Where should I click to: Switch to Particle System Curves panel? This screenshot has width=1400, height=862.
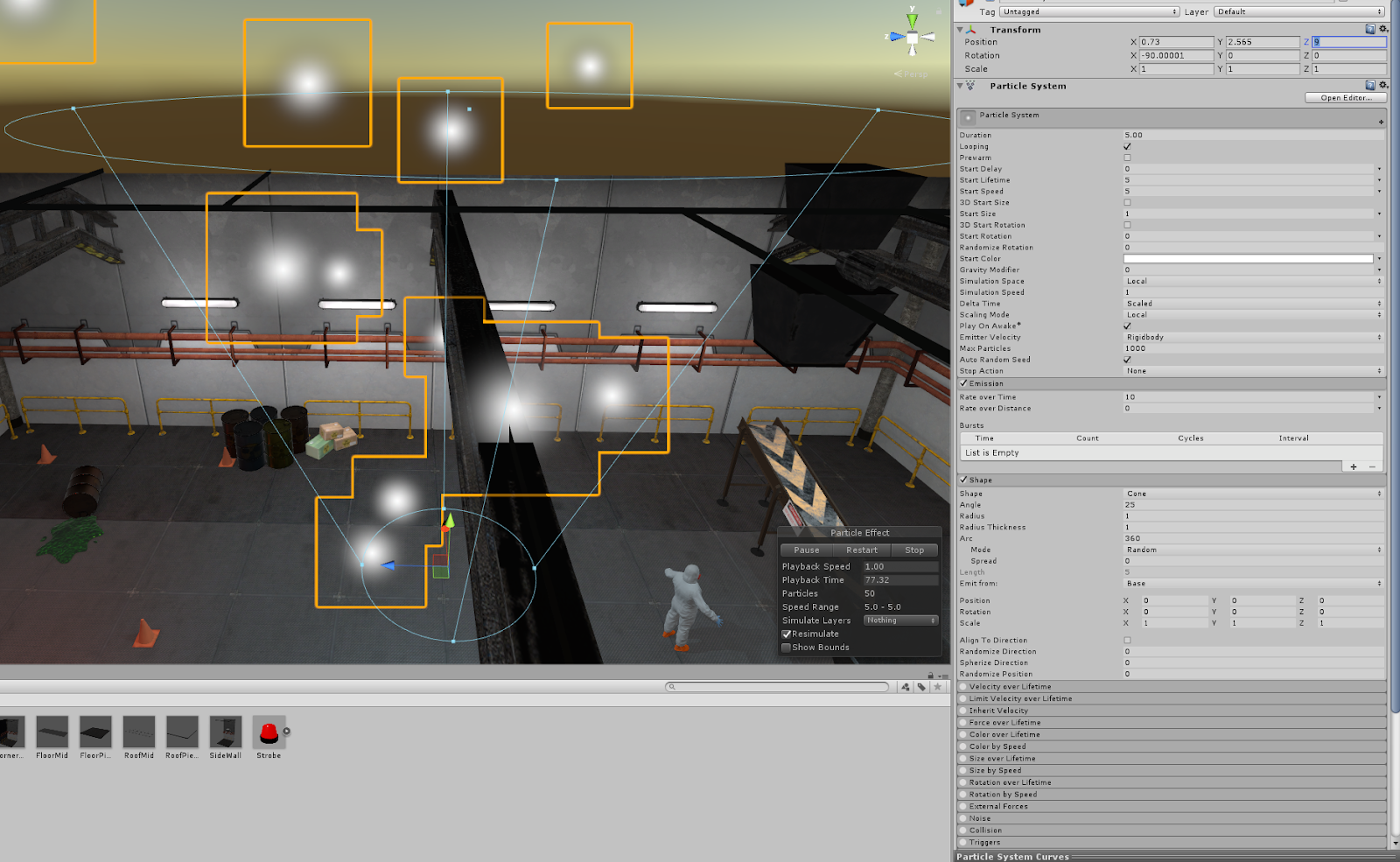point(1013,856)
